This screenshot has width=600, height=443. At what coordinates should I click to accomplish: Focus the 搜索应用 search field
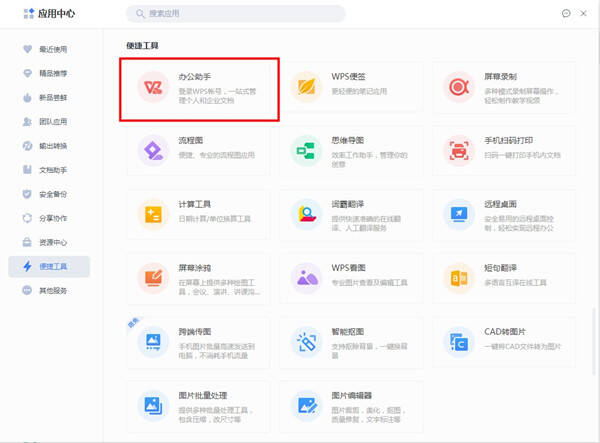click(x=236, y=14)
